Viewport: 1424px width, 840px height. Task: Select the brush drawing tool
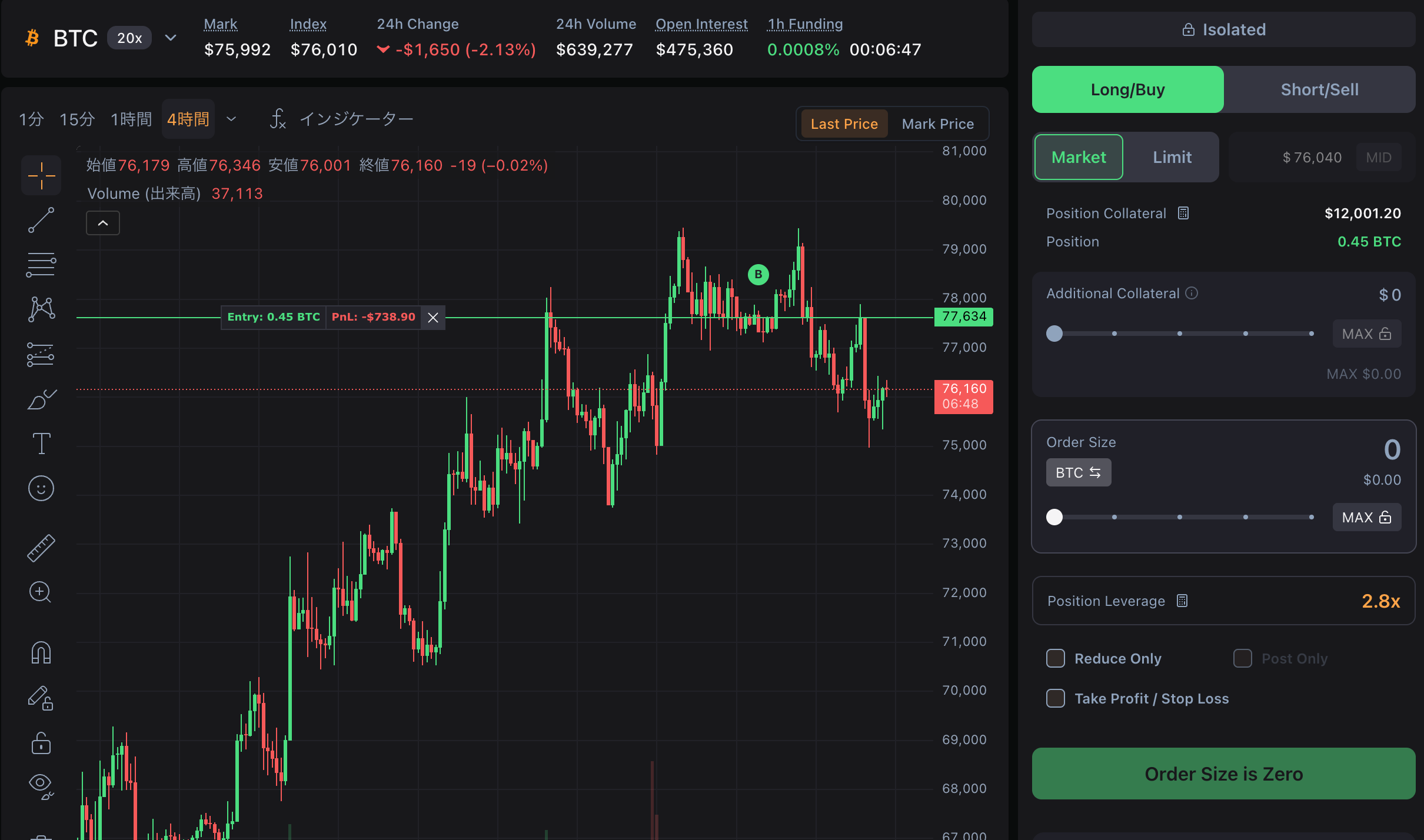[x=41, y=399]
